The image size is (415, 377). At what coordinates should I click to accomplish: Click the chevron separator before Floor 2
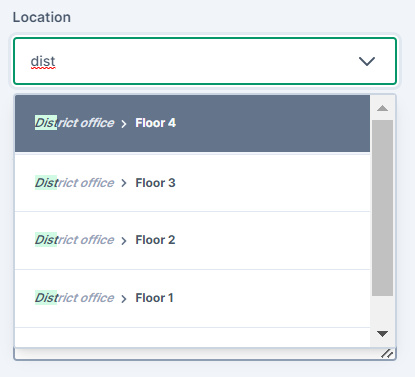[124, 241]
